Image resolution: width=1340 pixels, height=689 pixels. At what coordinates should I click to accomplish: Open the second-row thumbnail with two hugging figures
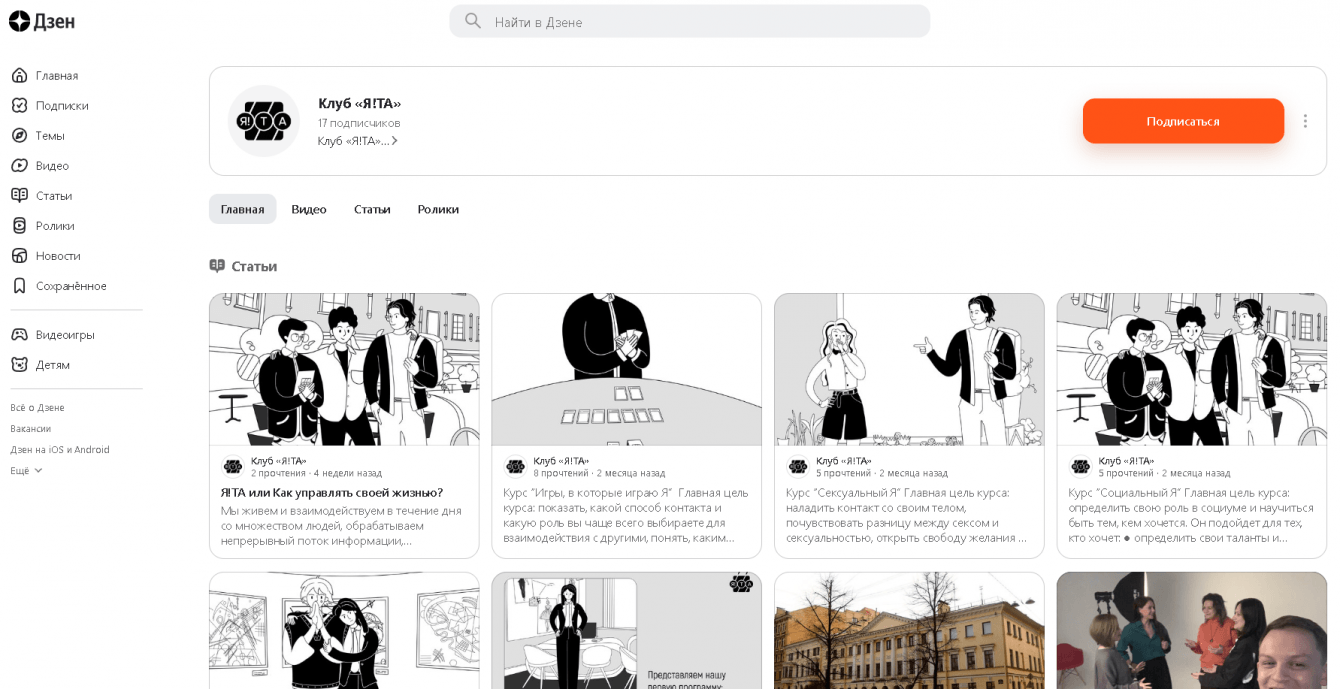pyautogui.click(x=344, y=631)
